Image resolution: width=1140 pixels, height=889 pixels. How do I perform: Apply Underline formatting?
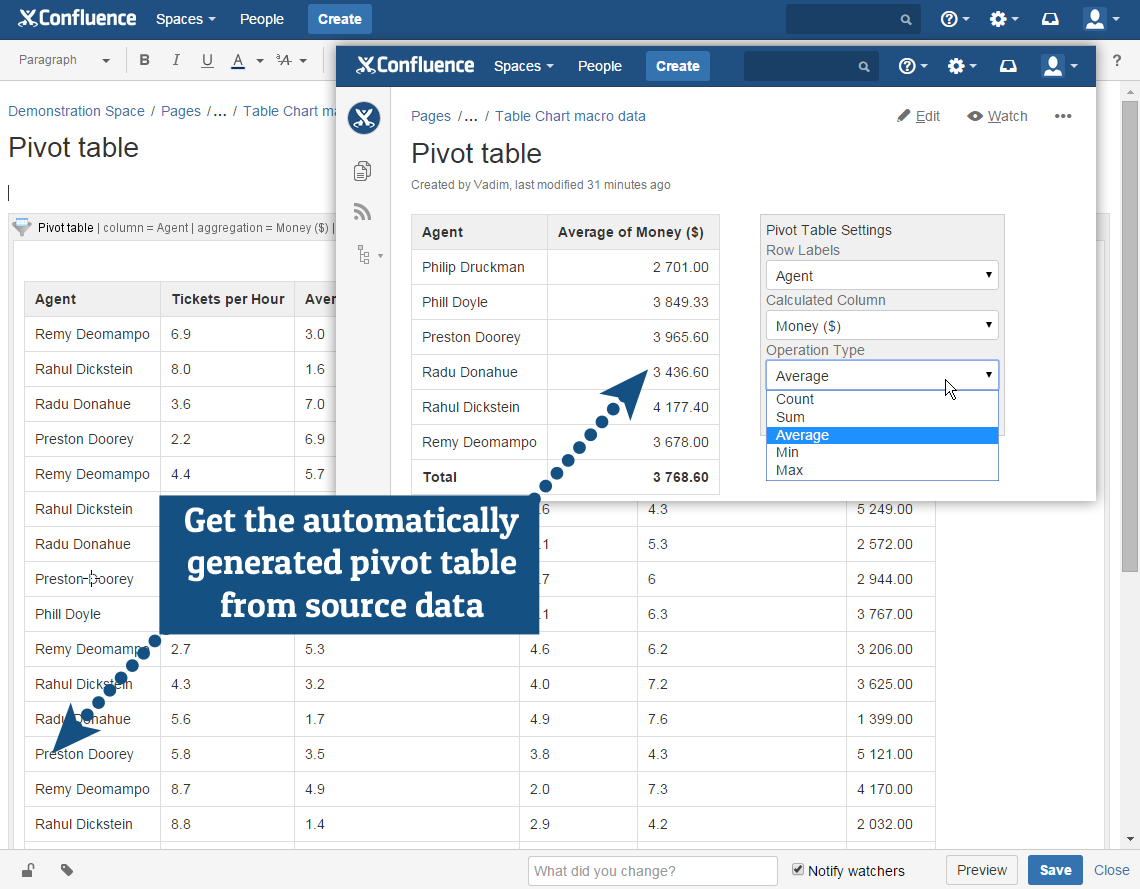pyautogui.click(x=207, y=60)
